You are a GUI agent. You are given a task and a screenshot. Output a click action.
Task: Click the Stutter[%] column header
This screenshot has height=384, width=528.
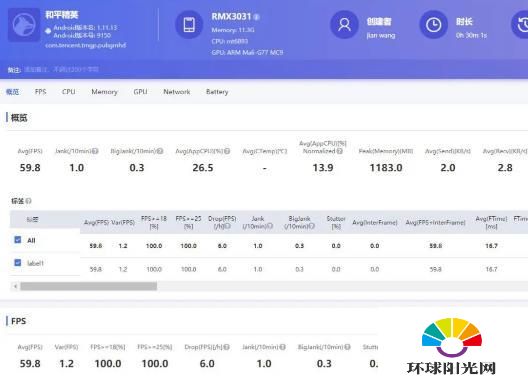click(336, 222)
